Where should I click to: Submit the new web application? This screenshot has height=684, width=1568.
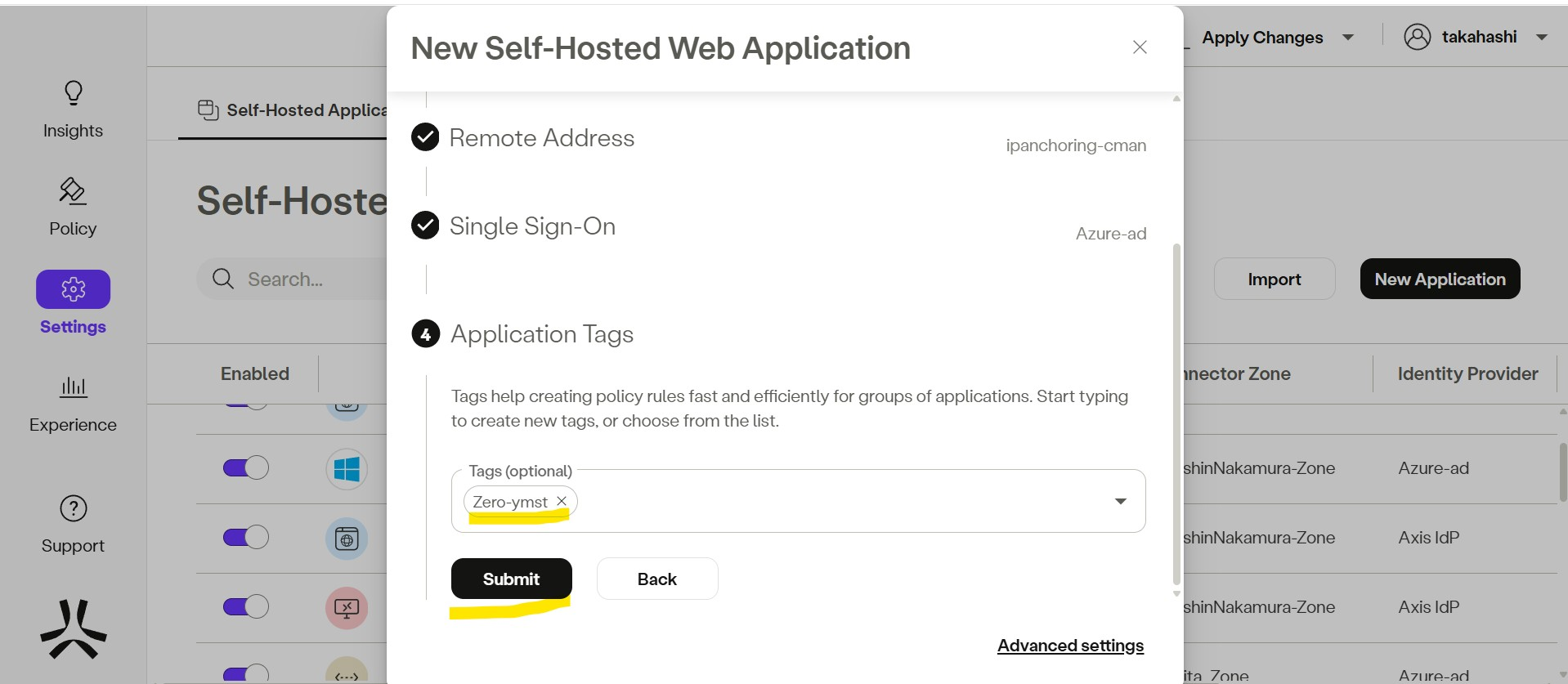pos(511,579)
